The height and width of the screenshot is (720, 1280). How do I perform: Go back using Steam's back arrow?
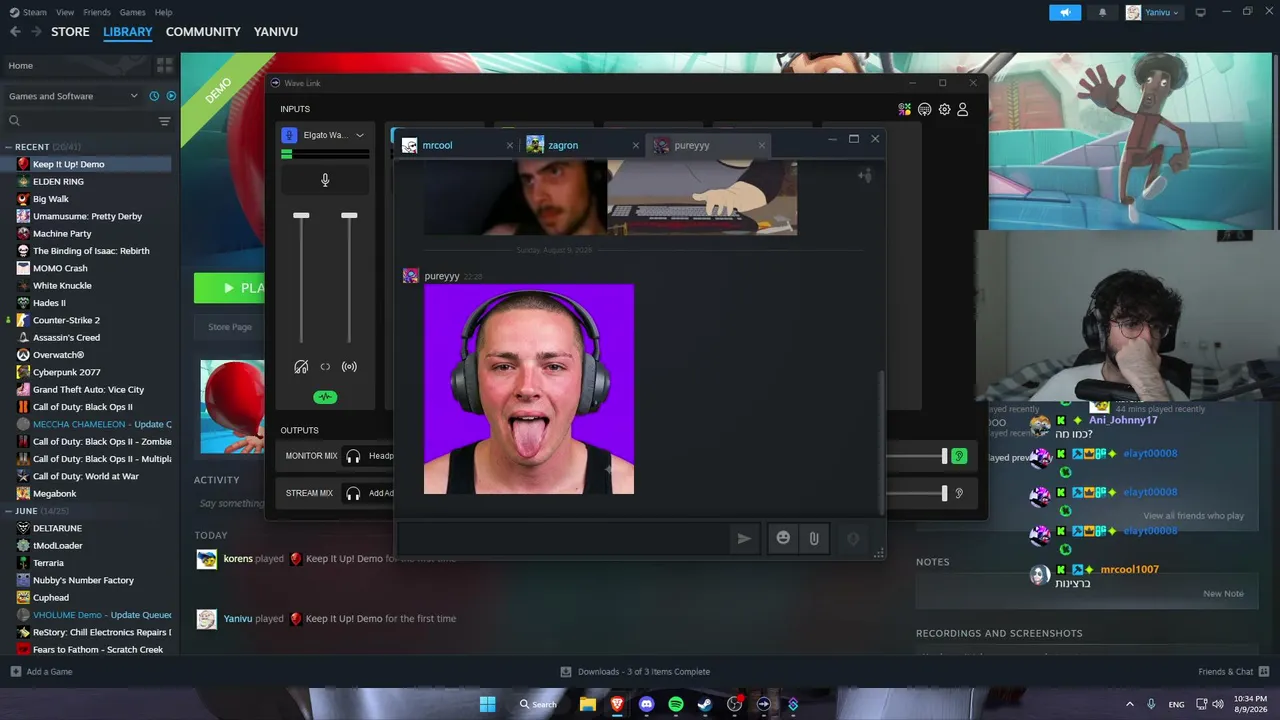coord(15,32)
